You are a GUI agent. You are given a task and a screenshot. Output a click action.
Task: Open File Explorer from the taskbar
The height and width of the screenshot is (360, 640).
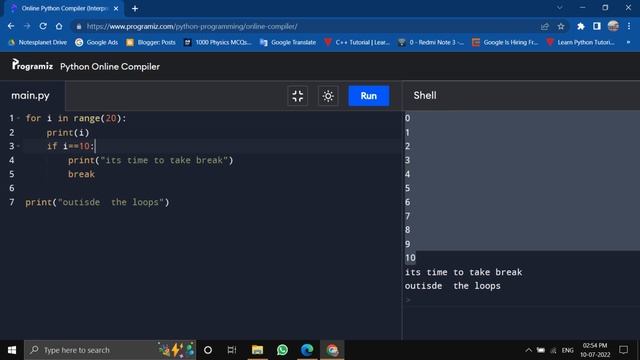(x=257, y=350)
